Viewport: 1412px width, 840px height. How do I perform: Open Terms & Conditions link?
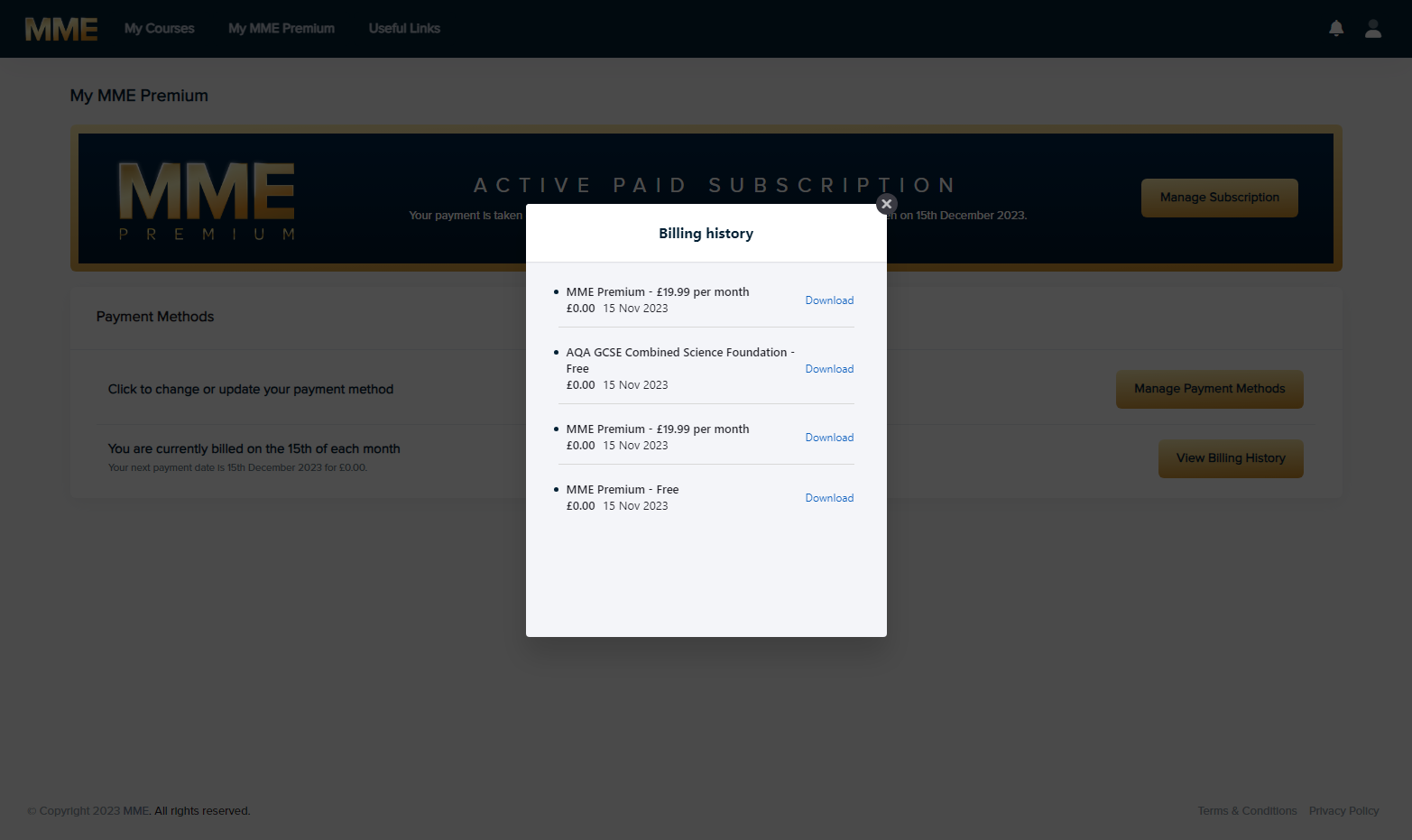point(1247,811)
